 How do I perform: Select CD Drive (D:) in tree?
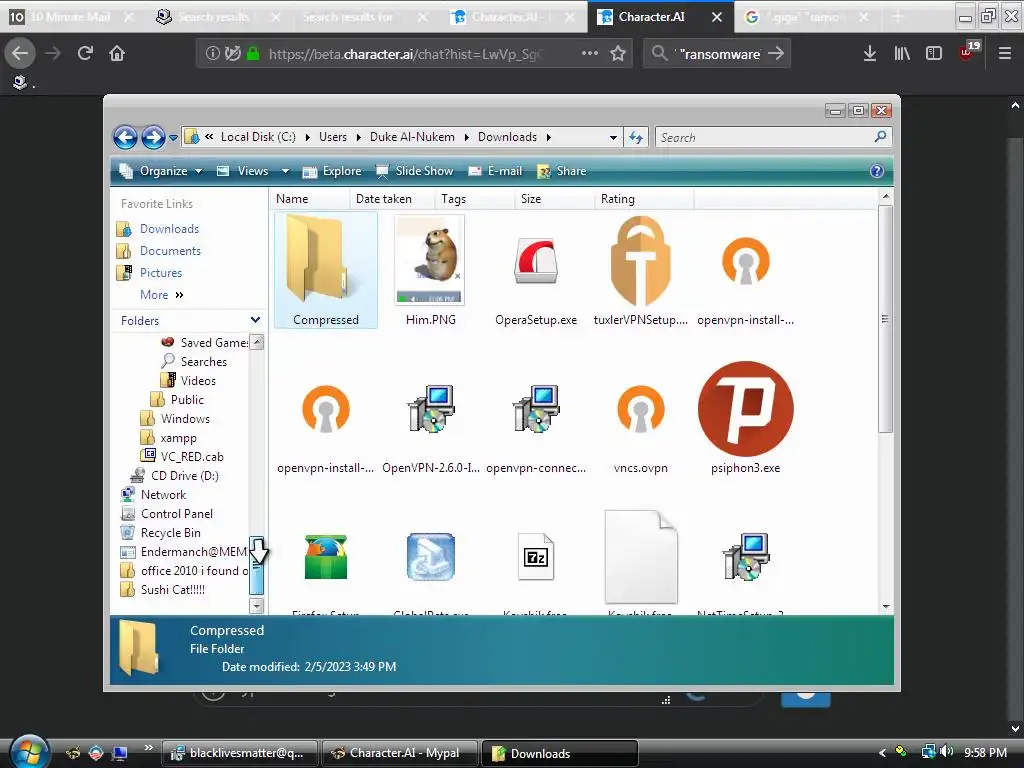pos(174,475)
